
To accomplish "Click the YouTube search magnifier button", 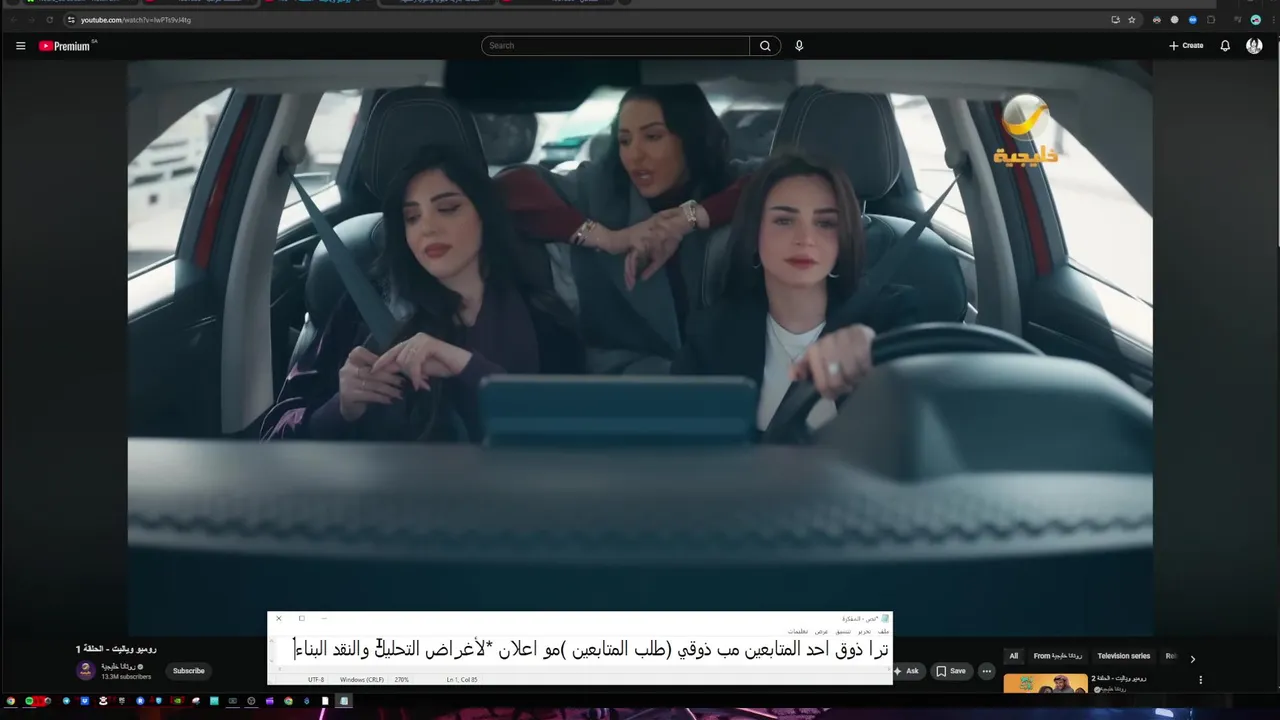I will (765, 46).
